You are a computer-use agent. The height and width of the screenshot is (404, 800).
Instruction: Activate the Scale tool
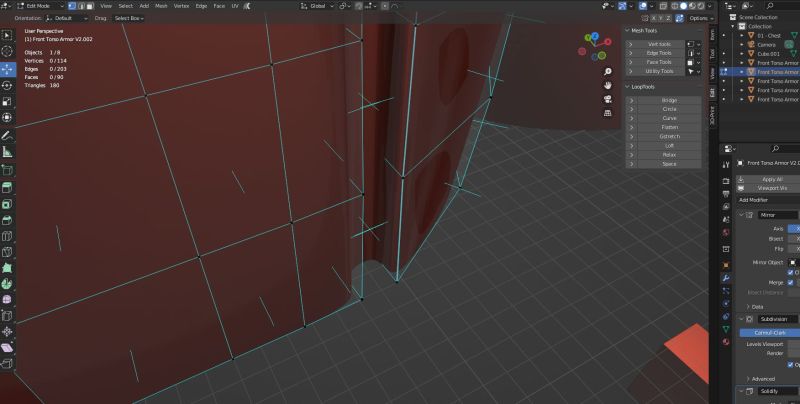click(x=7, y=102)
